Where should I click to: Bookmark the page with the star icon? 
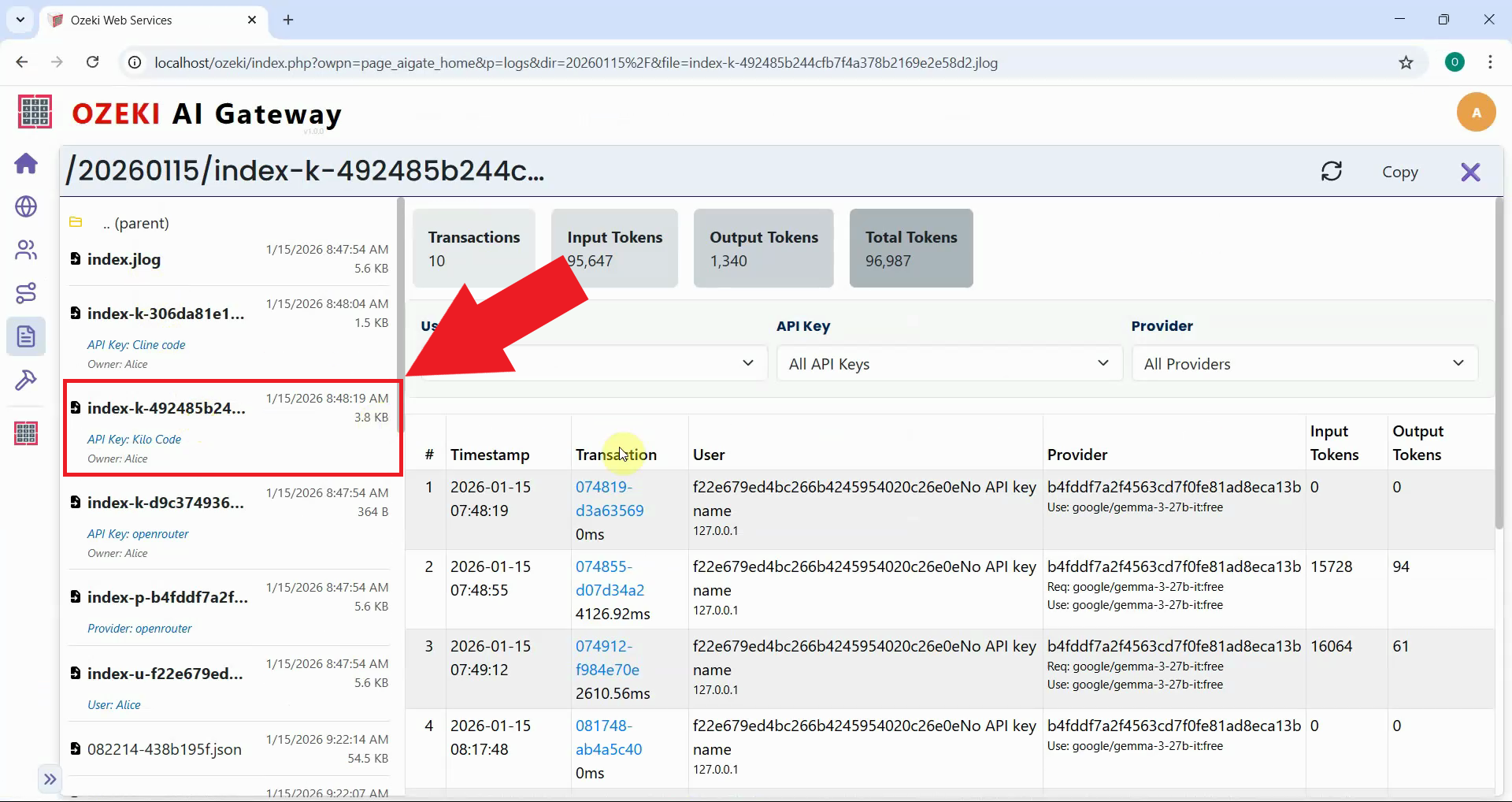pos(1406,62)
